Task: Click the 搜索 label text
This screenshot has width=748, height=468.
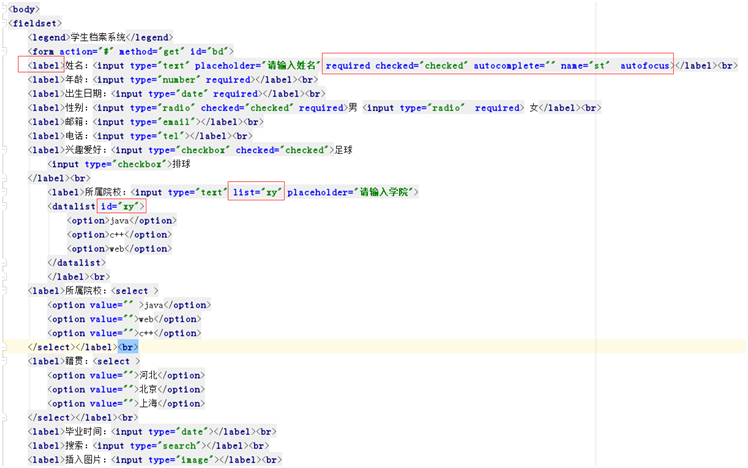Action: [x=74, y=446]
